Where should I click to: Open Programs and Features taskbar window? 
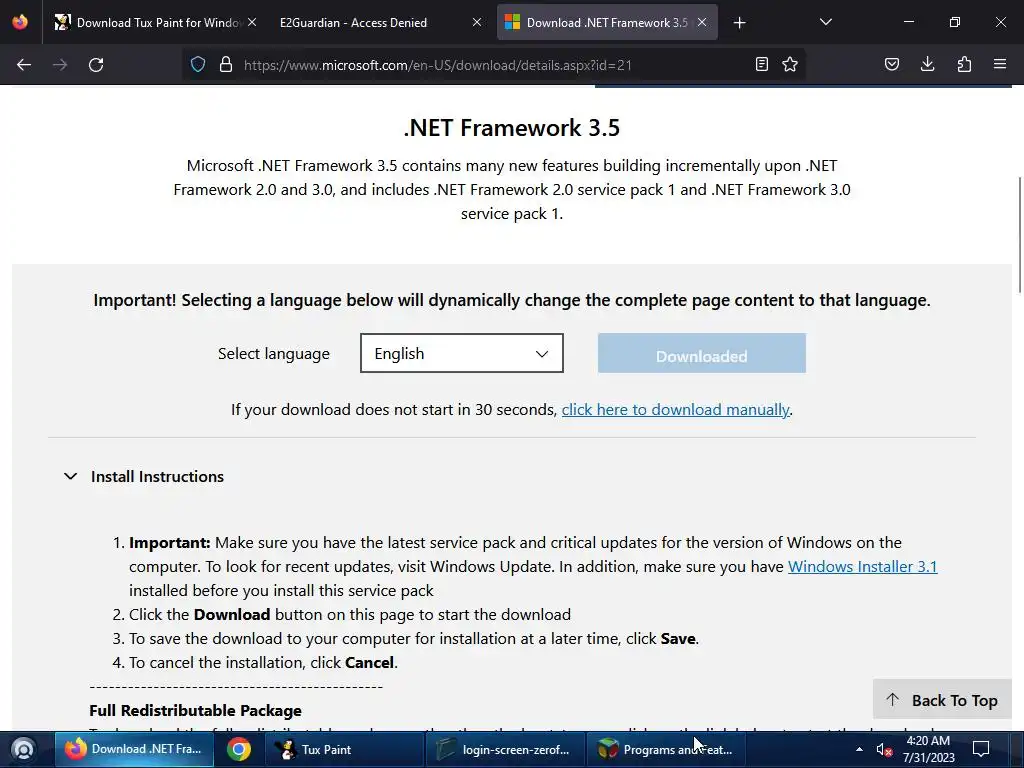point(665,749)
